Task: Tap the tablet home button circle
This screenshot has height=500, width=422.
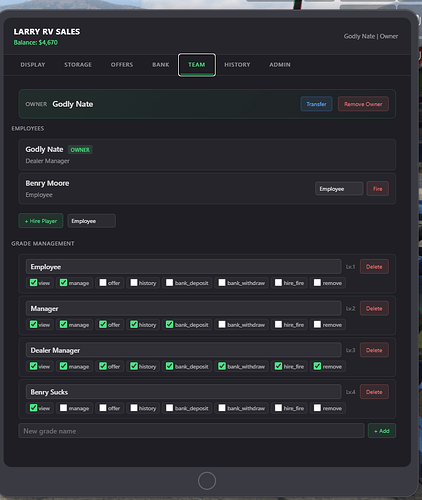Action: coord(207,481)
